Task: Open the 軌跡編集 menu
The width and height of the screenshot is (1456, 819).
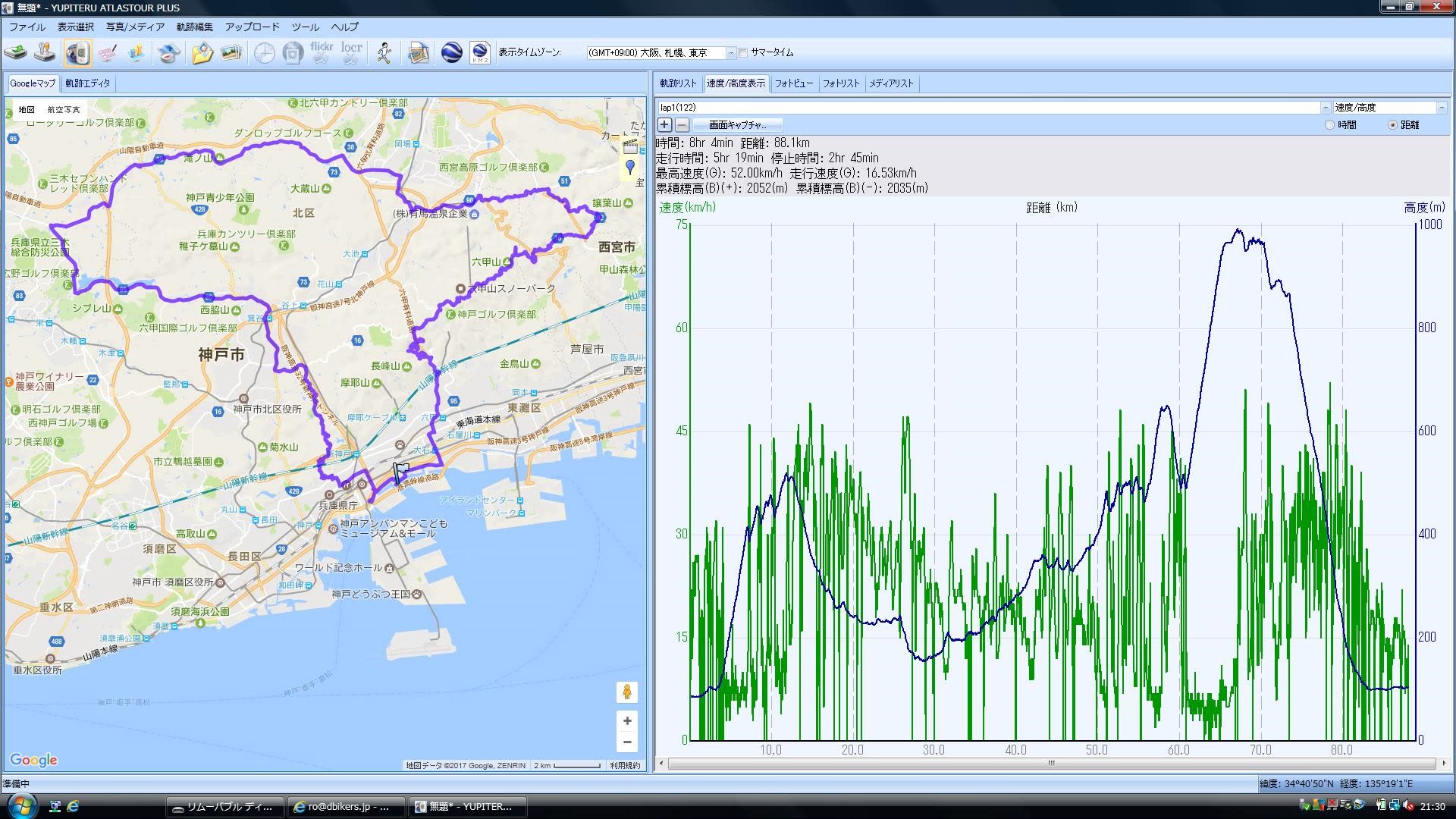Action: (x=195, y=27)
